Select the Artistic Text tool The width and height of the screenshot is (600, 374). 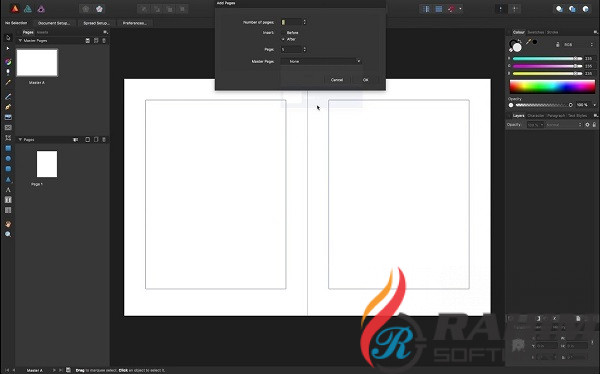[8, 189]
